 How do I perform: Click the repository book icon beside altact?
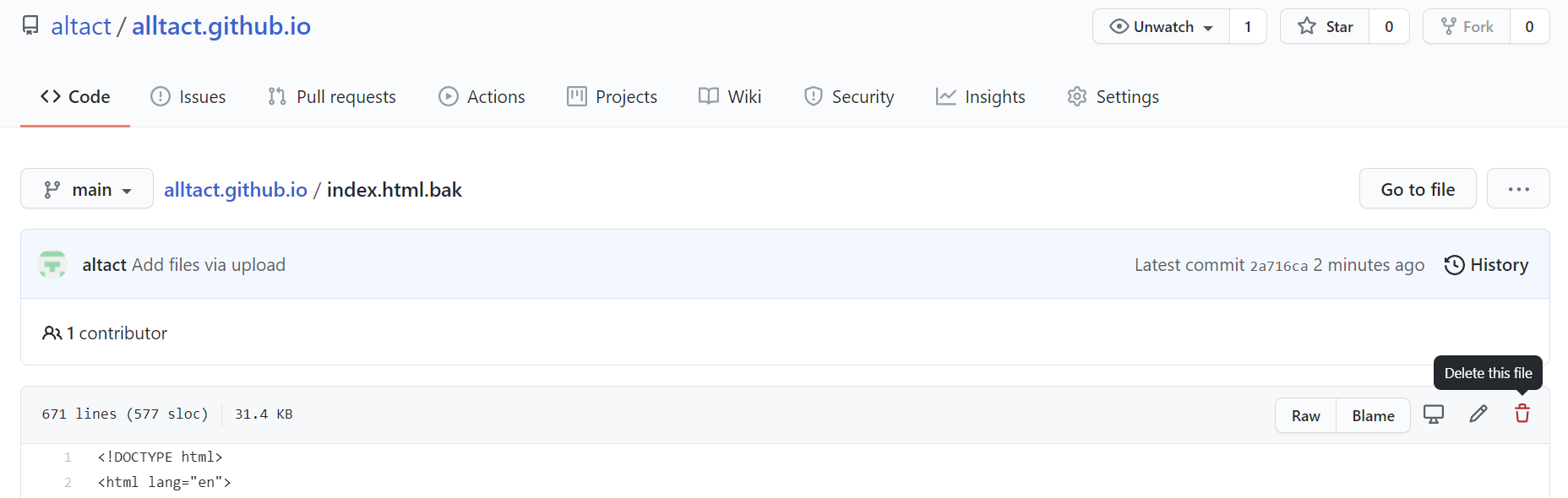click(x=30, y=25)
